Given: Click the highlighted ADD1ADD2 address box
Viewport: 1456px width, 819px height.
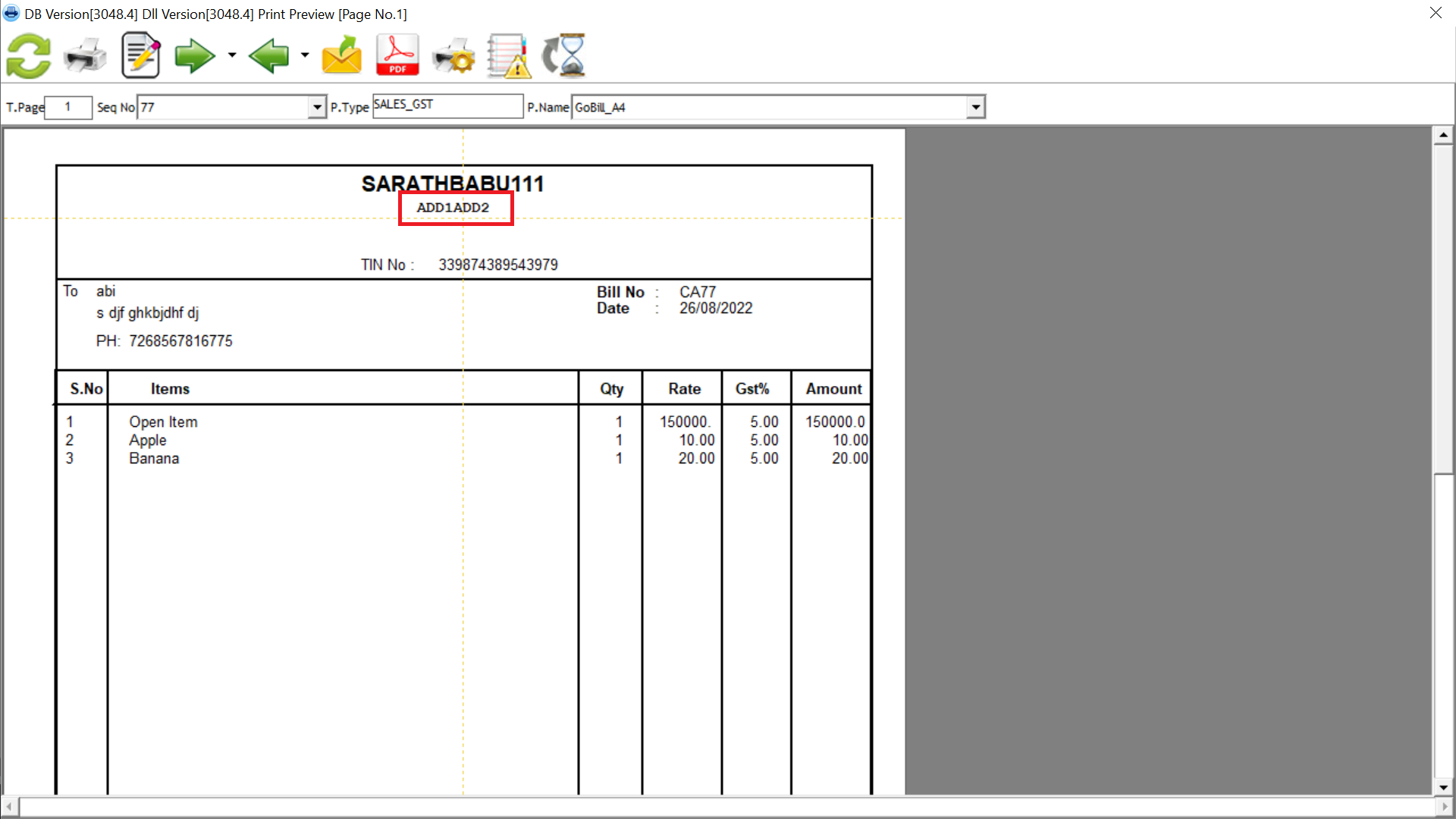Looking at the screenshot, I should [x=455, y=208].
